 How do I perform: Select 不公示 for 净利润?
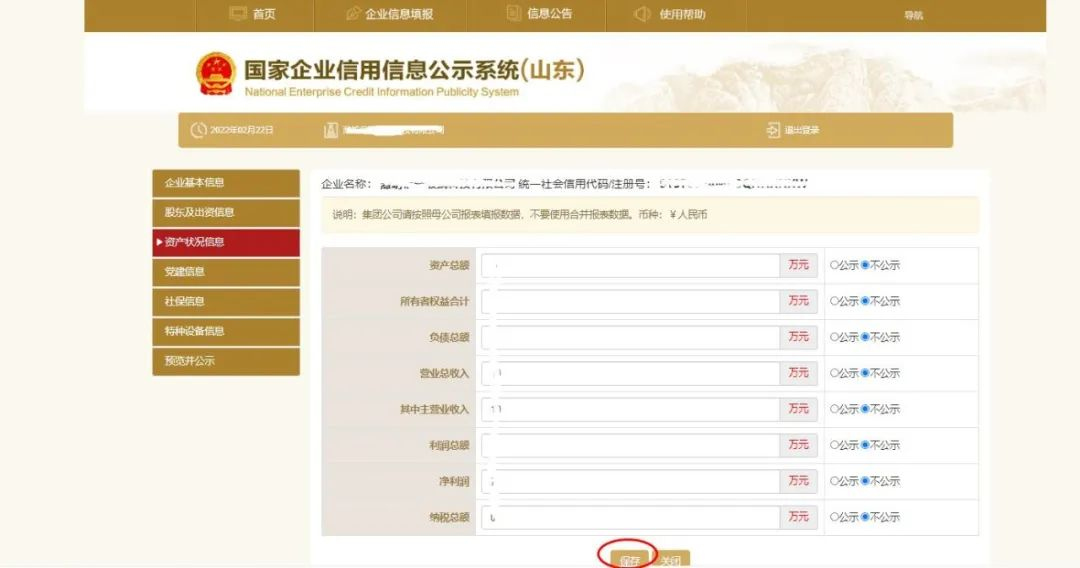[x=865, y=481]
